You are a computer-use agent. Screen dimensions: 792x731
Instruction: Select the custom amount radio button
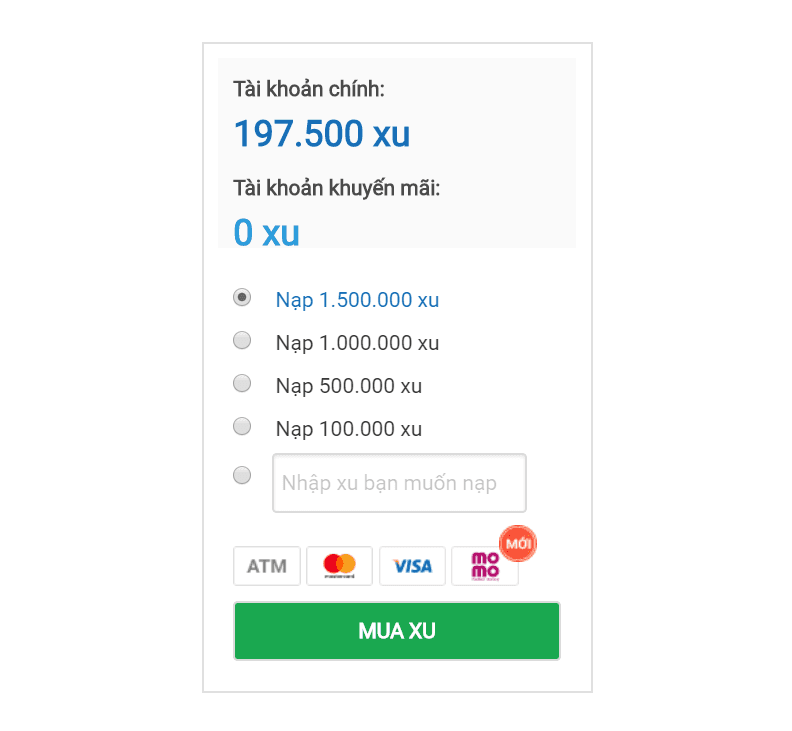pos(242,475)
